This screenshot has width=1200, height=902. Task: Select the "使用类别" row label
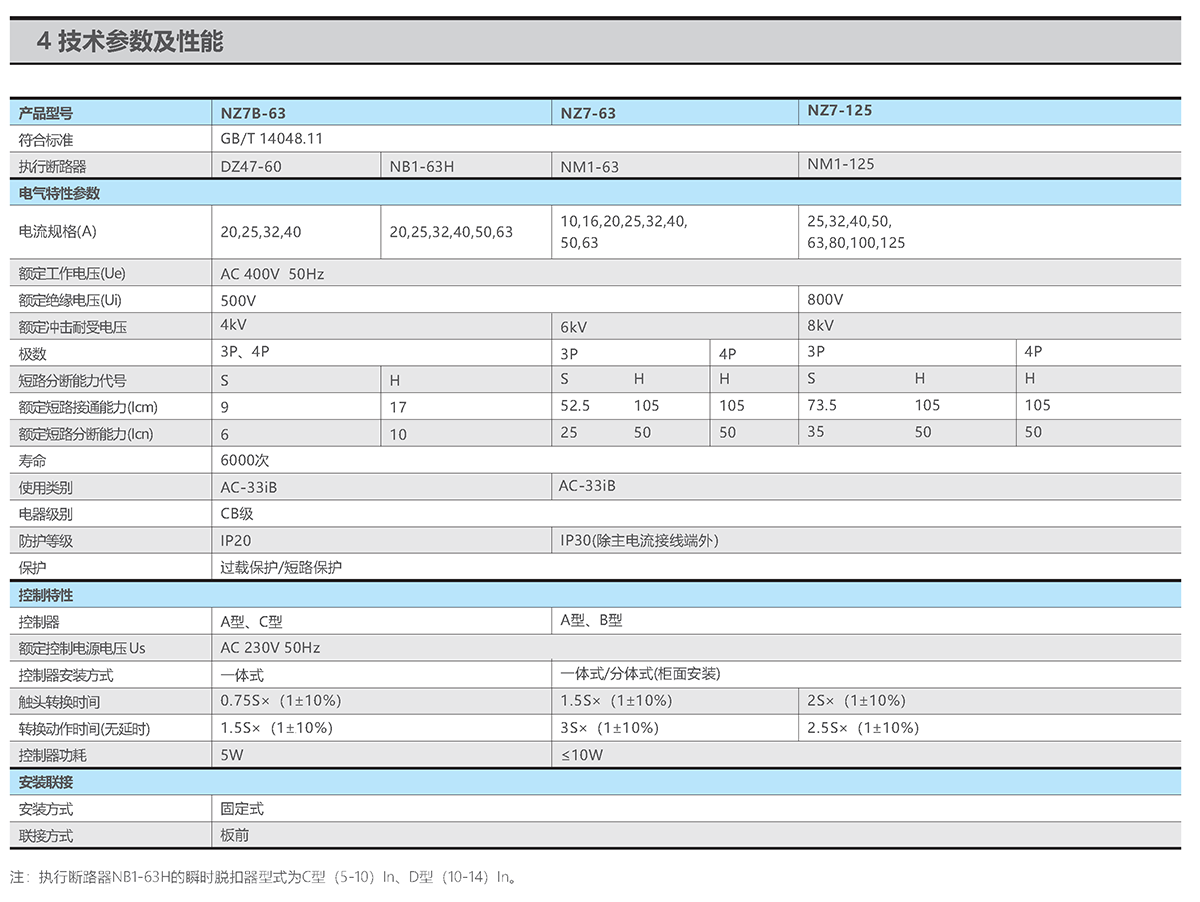click(x=46, y=488)
